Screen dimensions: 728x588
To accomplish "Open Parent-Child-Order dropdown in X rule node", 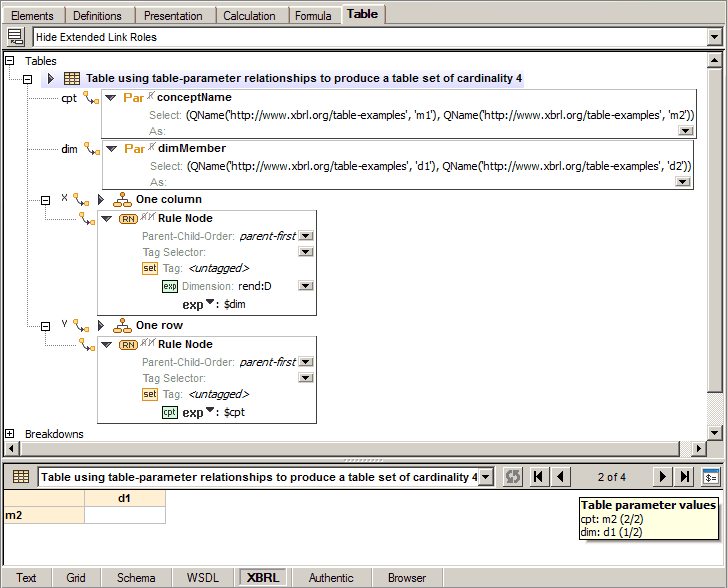I will tap(306, 236).
